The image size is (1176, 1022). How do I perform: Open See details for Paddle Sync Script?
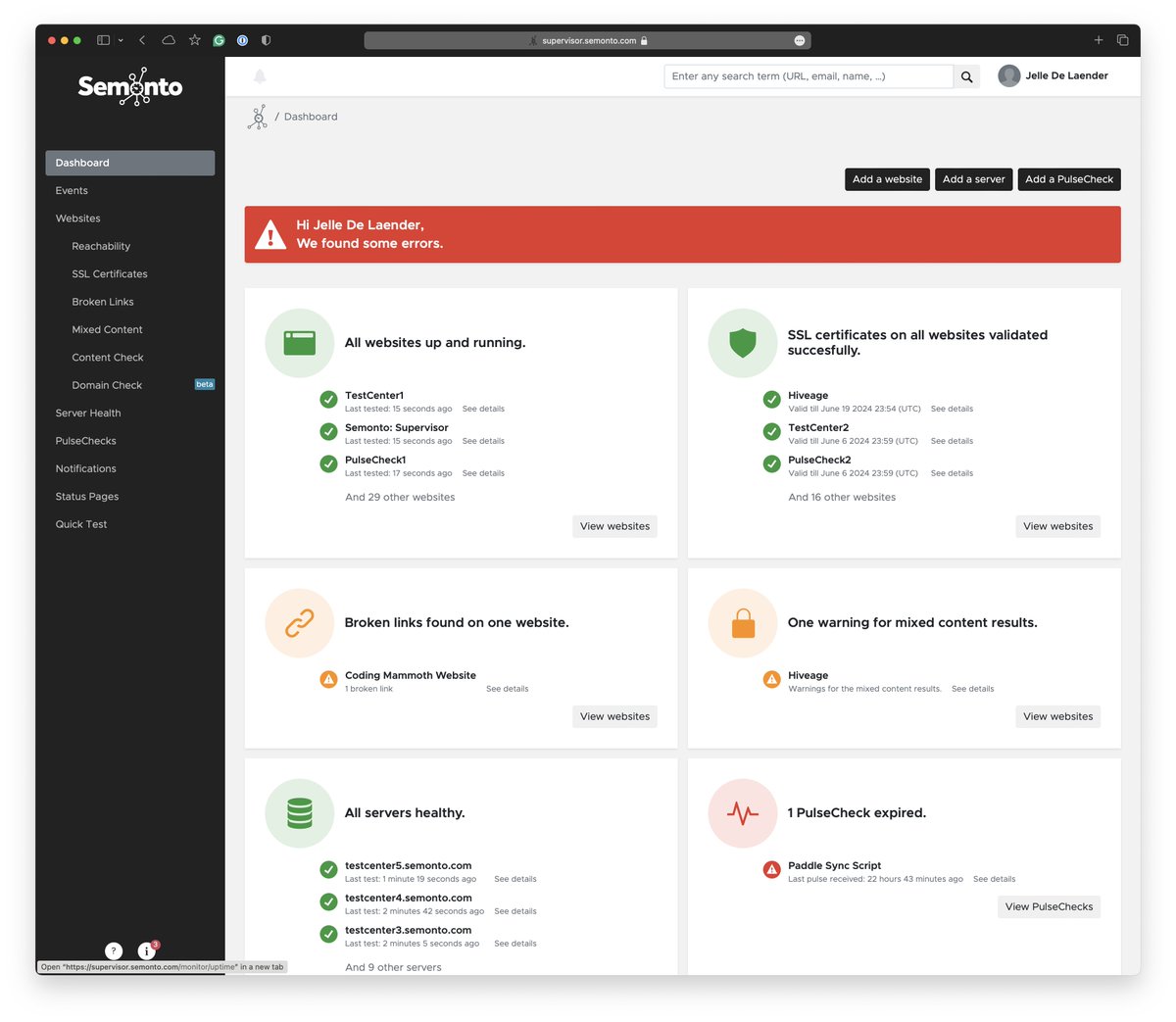pos(994,879)
